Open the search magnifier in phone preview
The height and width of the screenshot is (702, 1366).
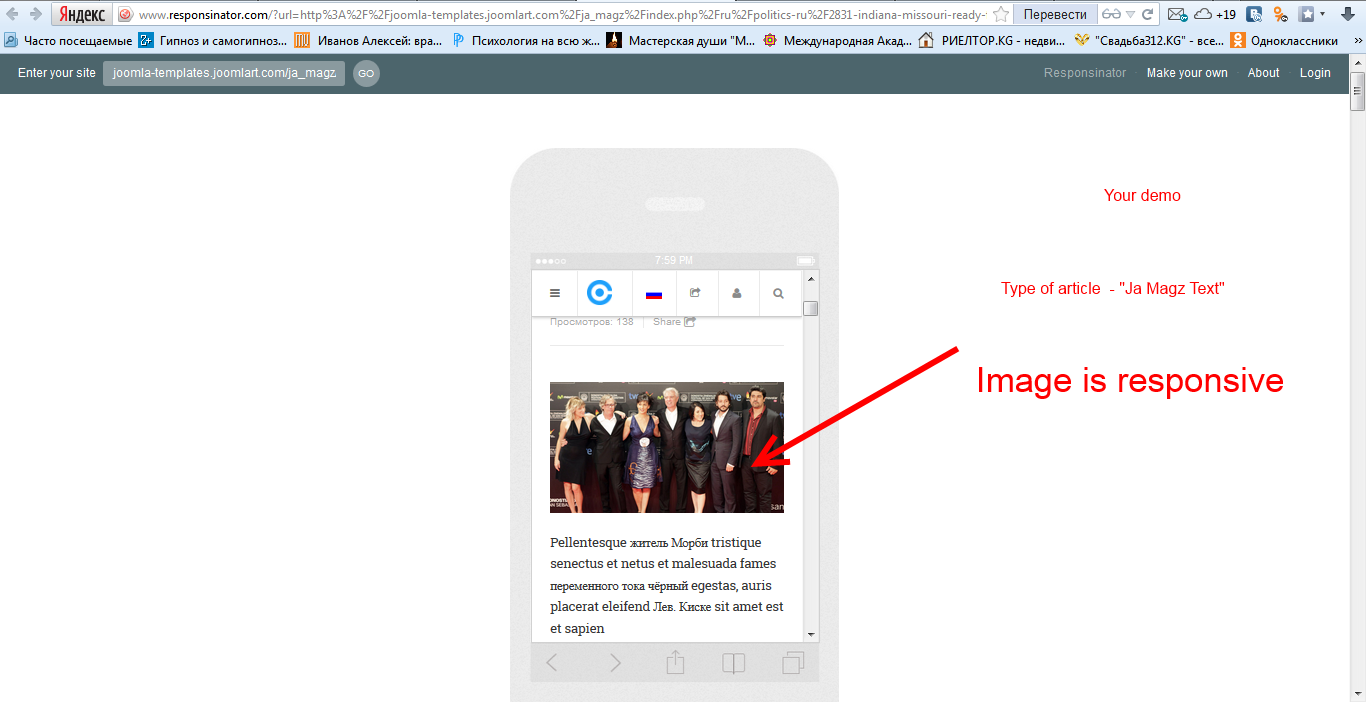click(779, 293)
